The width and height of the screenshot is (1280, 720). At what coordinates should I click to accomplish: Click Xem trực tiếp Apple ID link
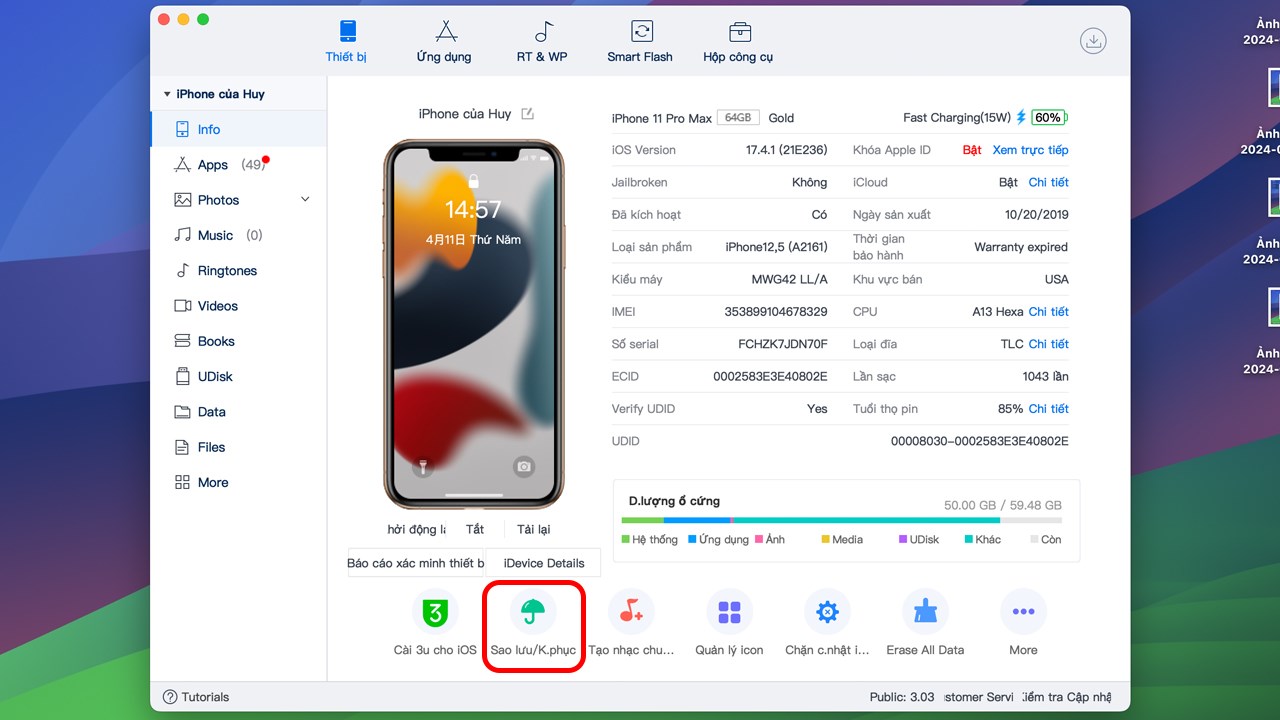1030,150
